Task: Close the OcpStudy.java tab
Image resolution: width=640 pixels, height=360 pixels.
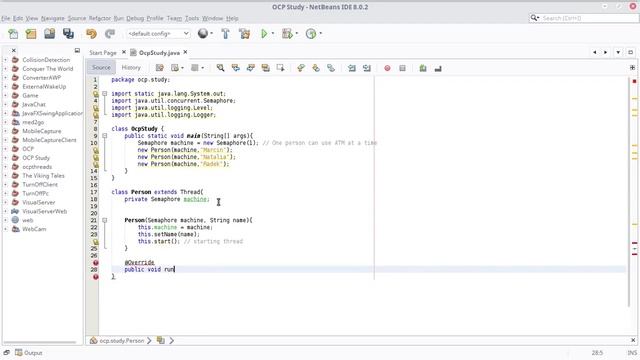Action: coord(185,52)
